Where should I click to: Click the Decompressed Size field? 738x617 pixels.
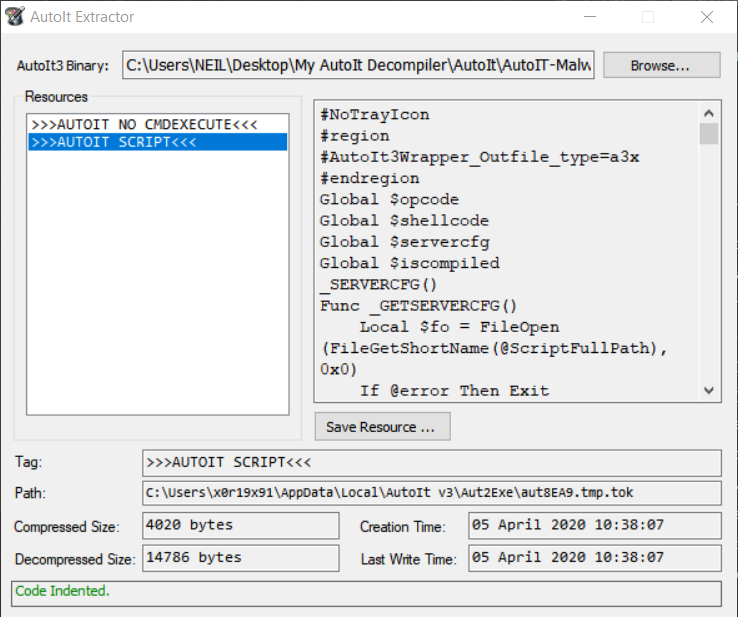point(241,558)
